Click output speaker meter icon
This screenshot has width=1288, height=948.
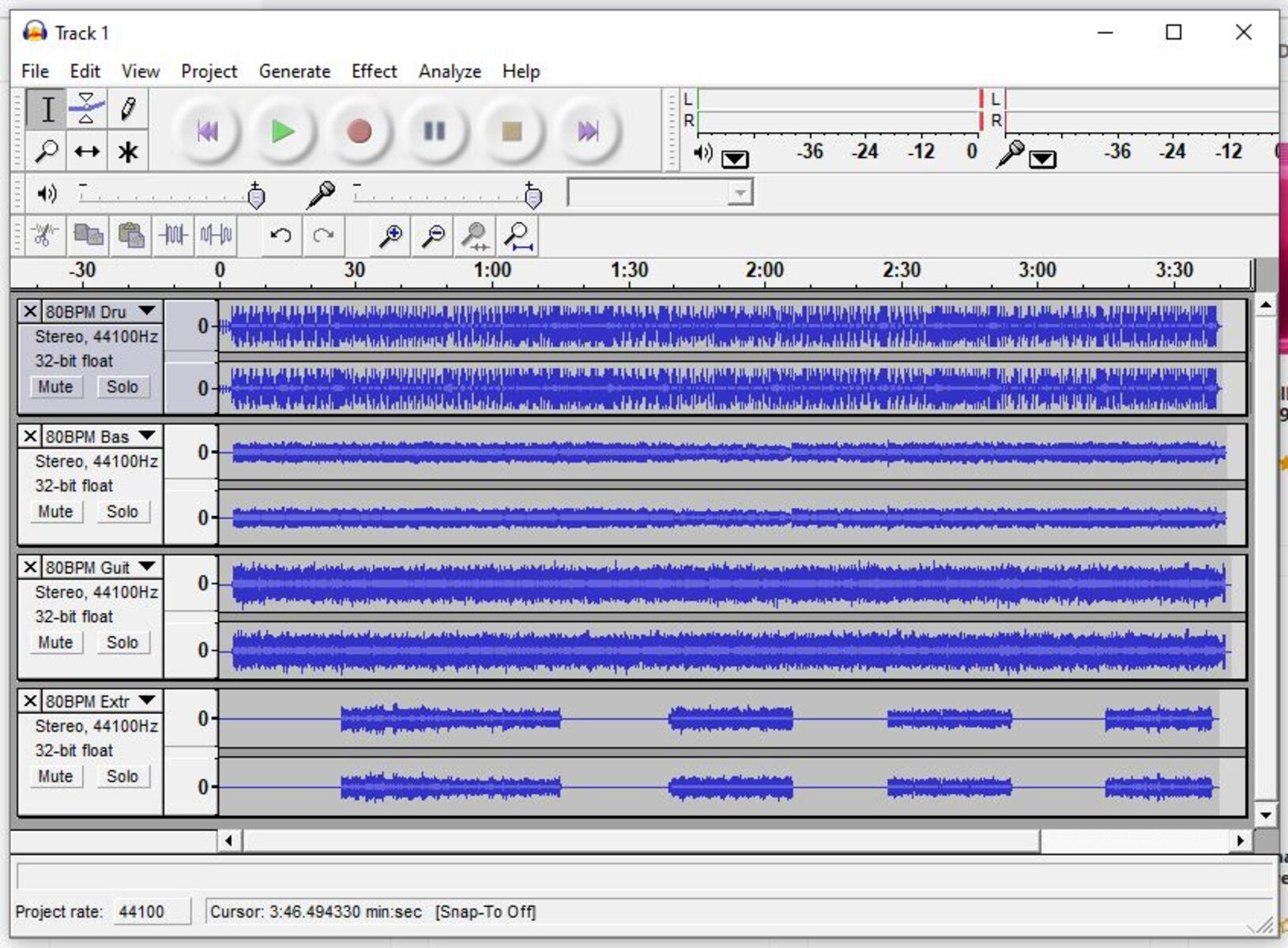click(702, 152)
